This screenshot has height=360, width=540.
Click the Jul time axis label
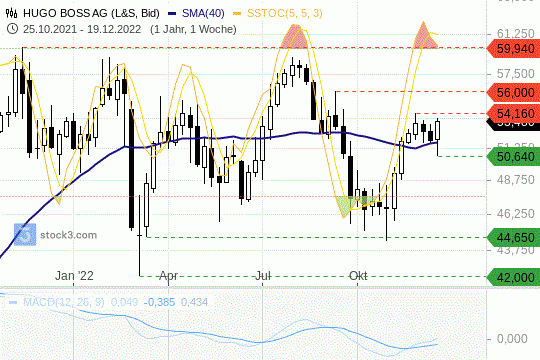point(263,276)
